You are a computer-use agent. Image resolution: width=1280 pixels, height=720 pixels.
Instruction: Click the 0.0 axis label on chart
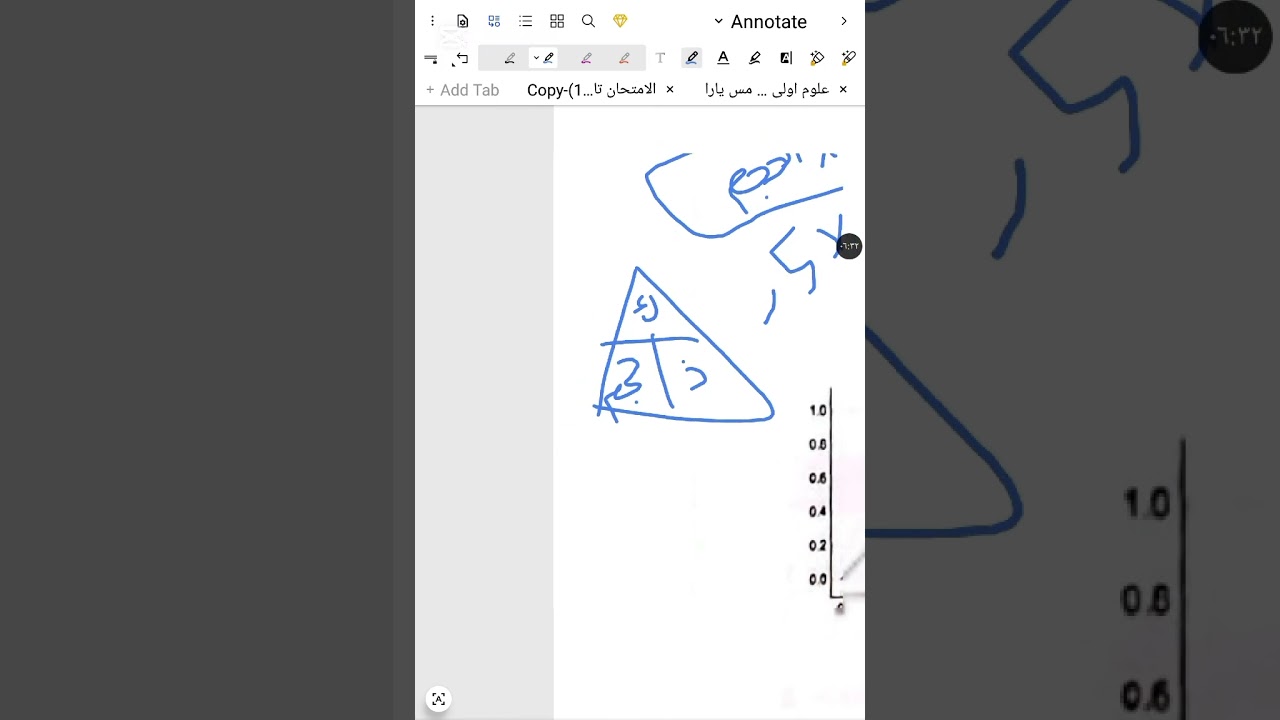click(x=818, y=579)
